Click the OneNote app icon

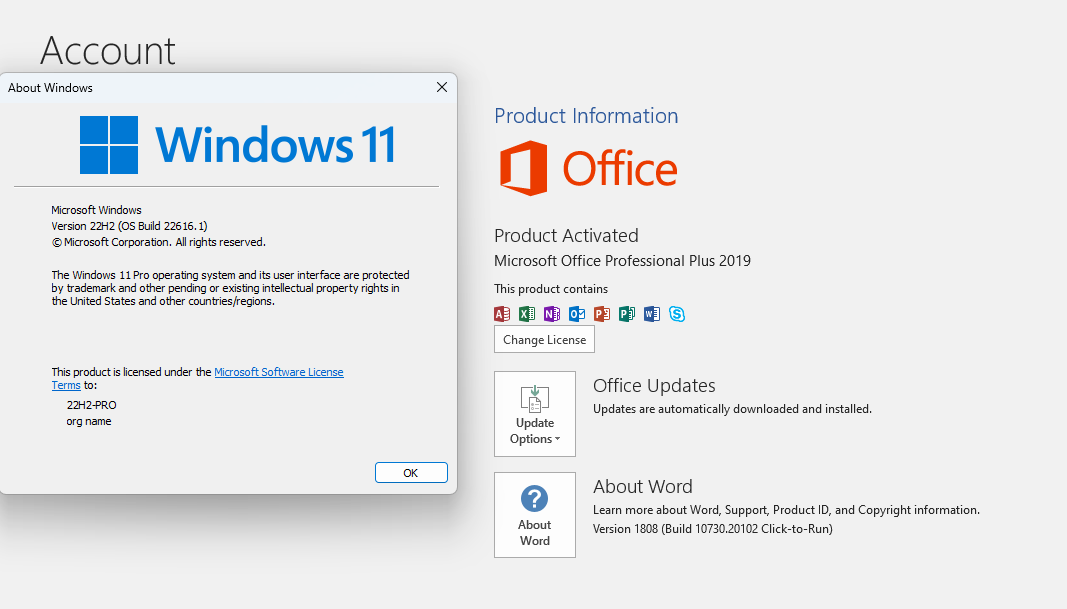552,314
